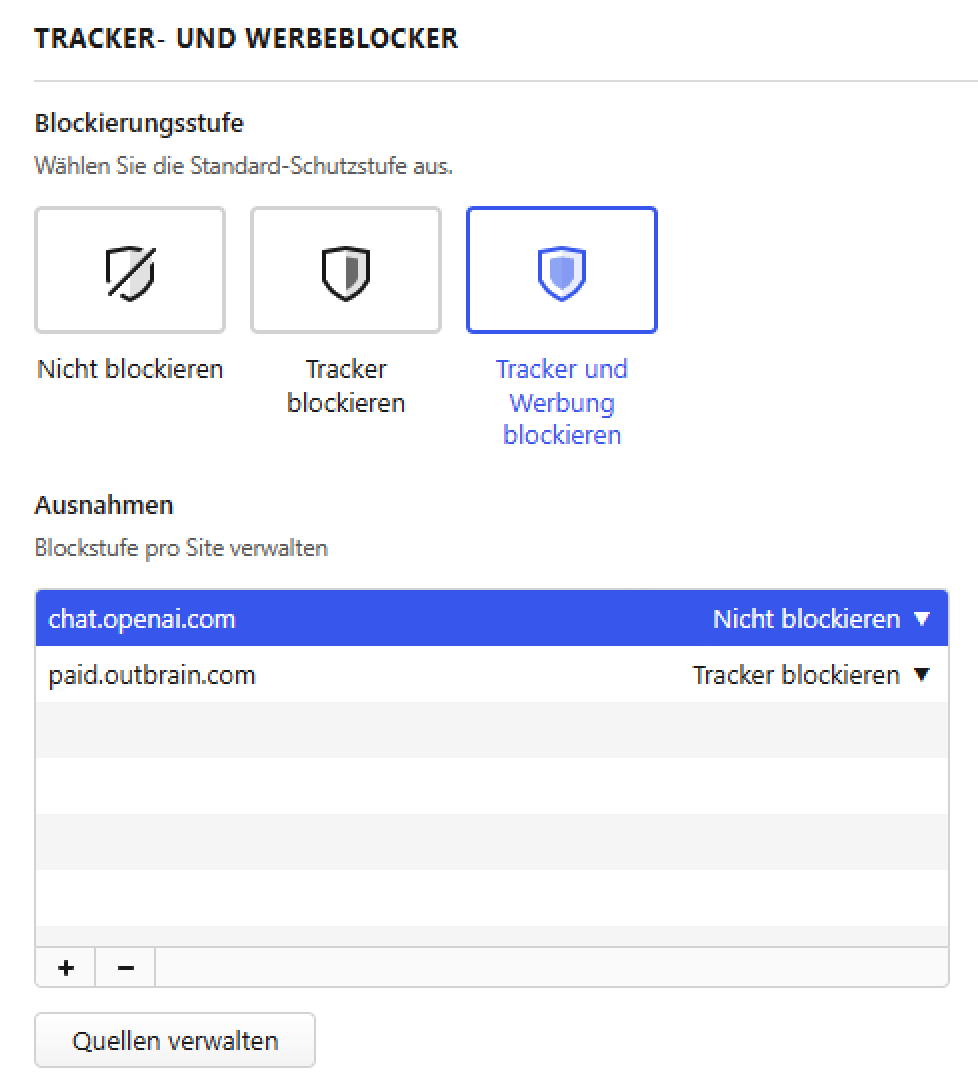Screen dimensions: 978x1090
Task: Choose the 'Tracker blockieren' caption under the shield tiles
Action: (346, 386)
